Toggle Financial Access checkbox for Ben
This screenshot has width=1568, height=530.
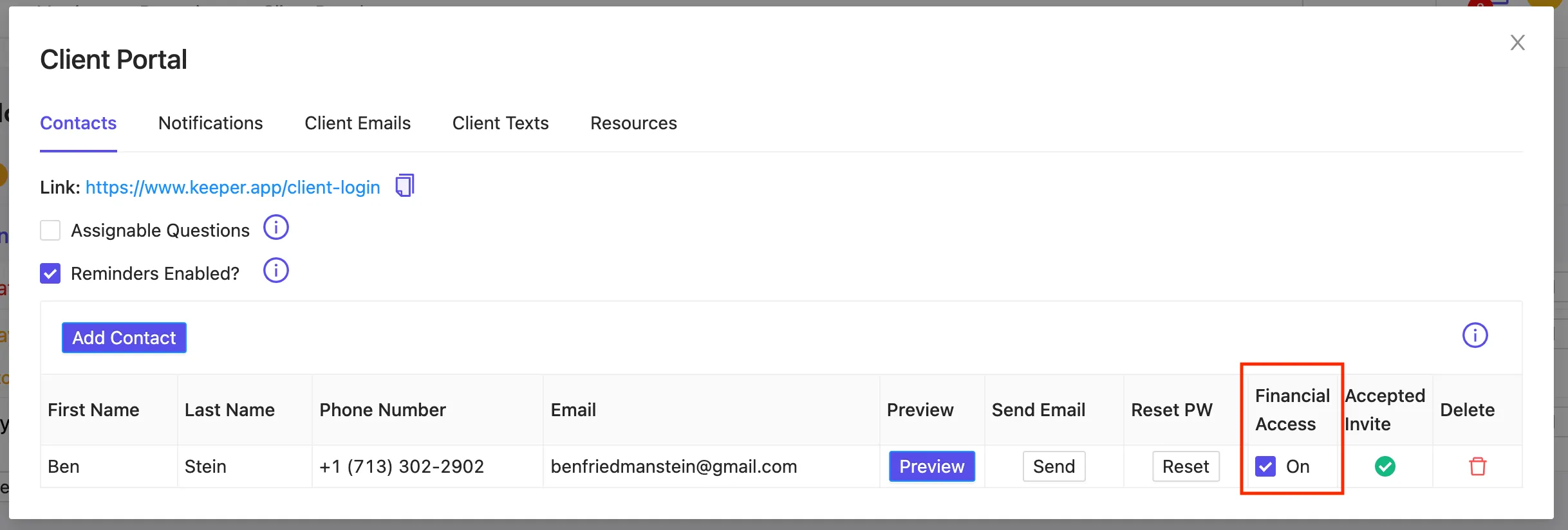pyautogui.click(x=1265, y=466)
